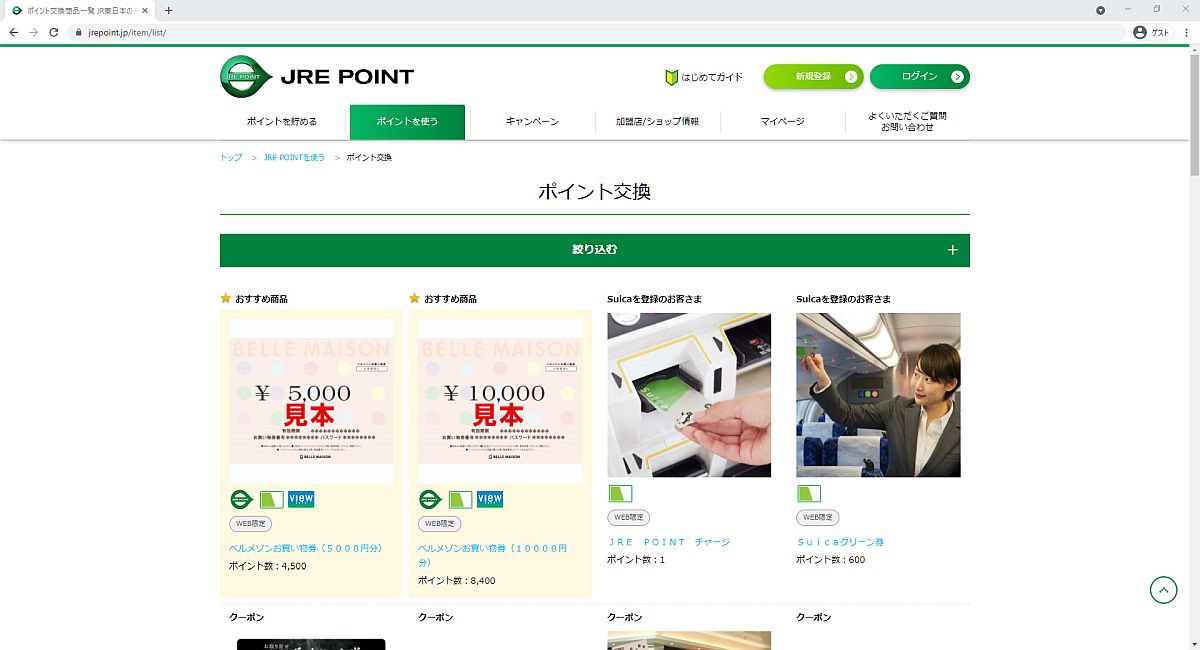This screenshot has height=650, width=1200.
Task: Open the キャンペーン menu item
Action: (x=532, y=121)
